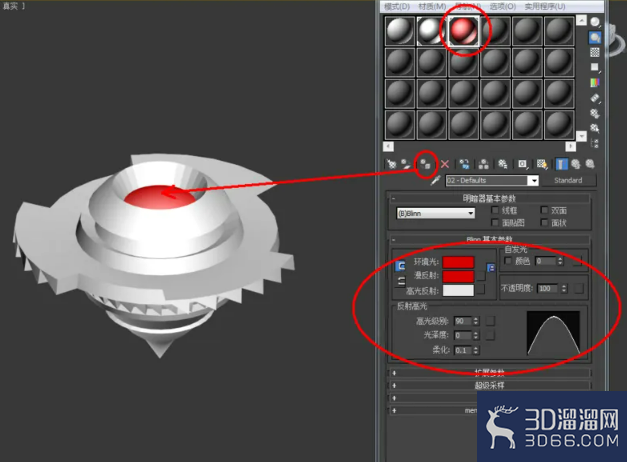627x462 pixels.
Task: Click the 不透明度 map button
Action: pos(579,288)
